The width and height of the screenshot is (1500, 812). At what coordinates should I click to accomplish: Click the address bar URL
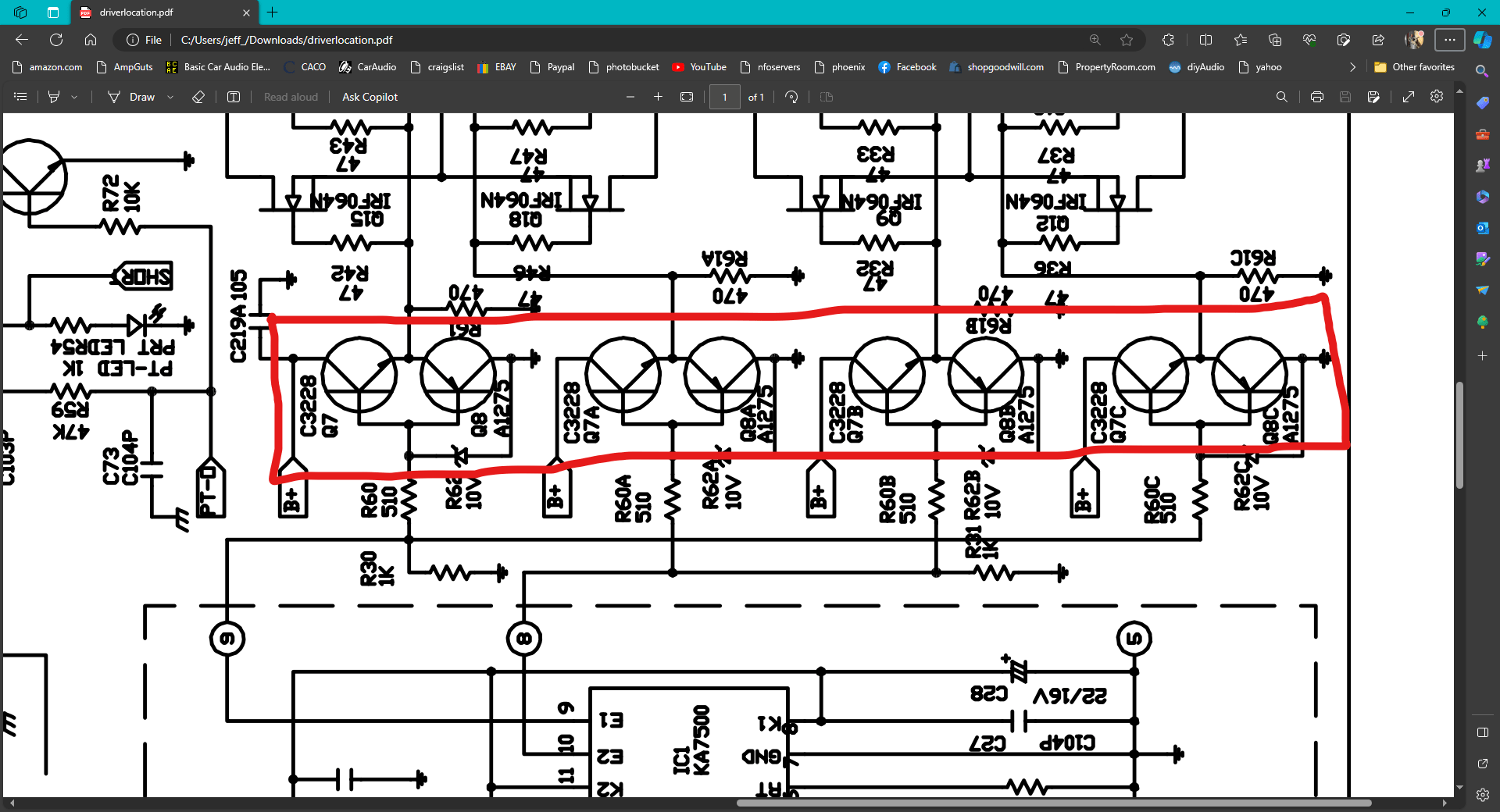[x=287, y=40]
